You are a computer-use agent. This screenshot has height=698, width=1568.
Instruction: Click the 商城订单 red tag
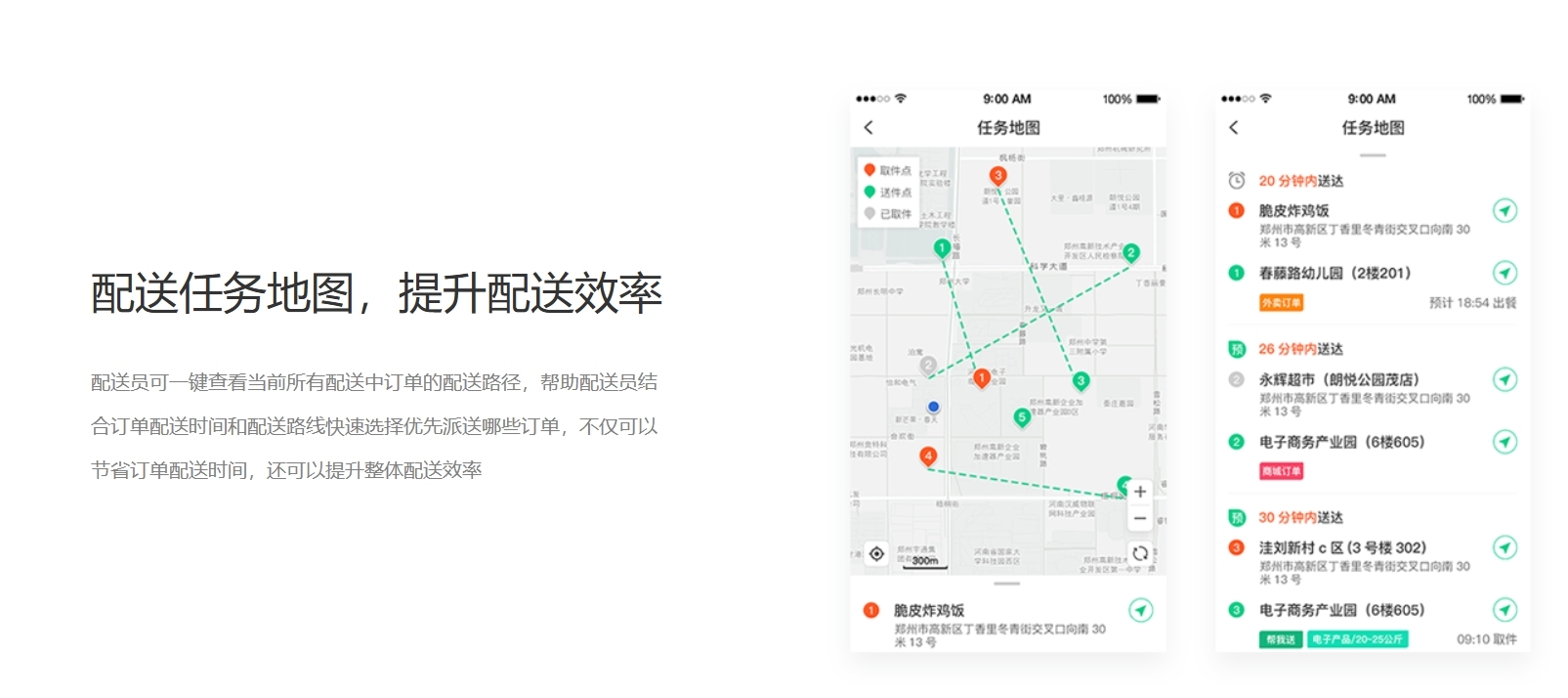coord(1281,471)
